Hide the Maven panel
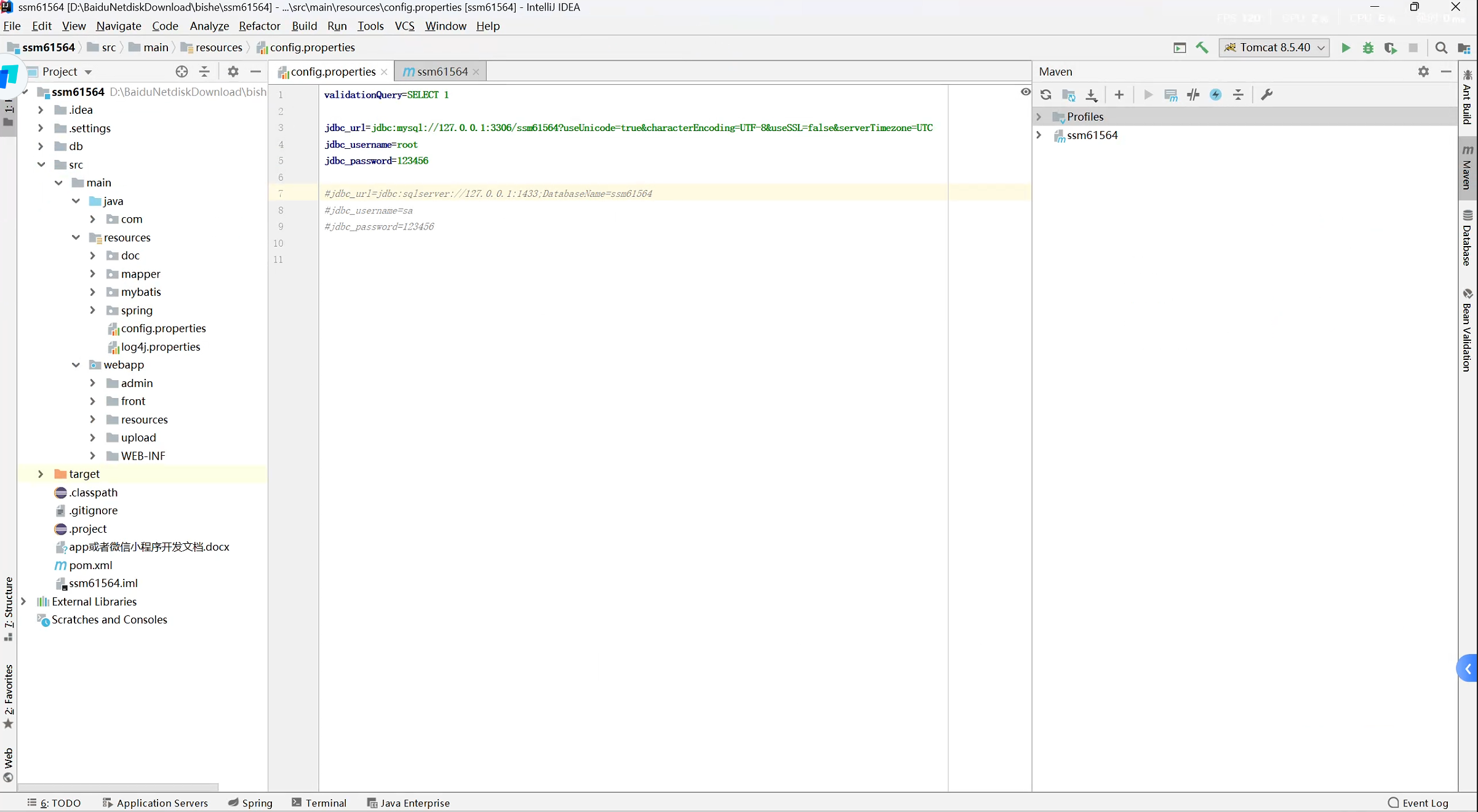Image resolution: width=1478 pixels, height=812 pixels. [x=1446, y=71]
